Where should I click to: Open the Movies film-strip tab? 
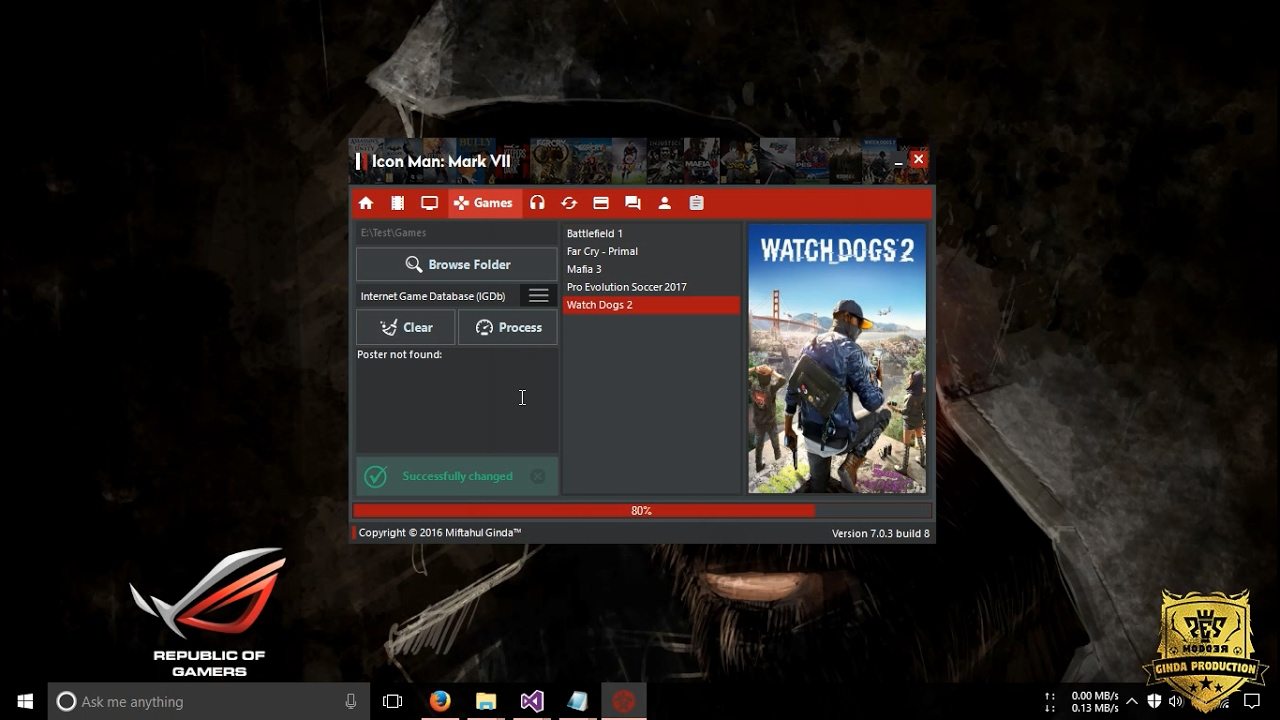(x=397, y=203)
